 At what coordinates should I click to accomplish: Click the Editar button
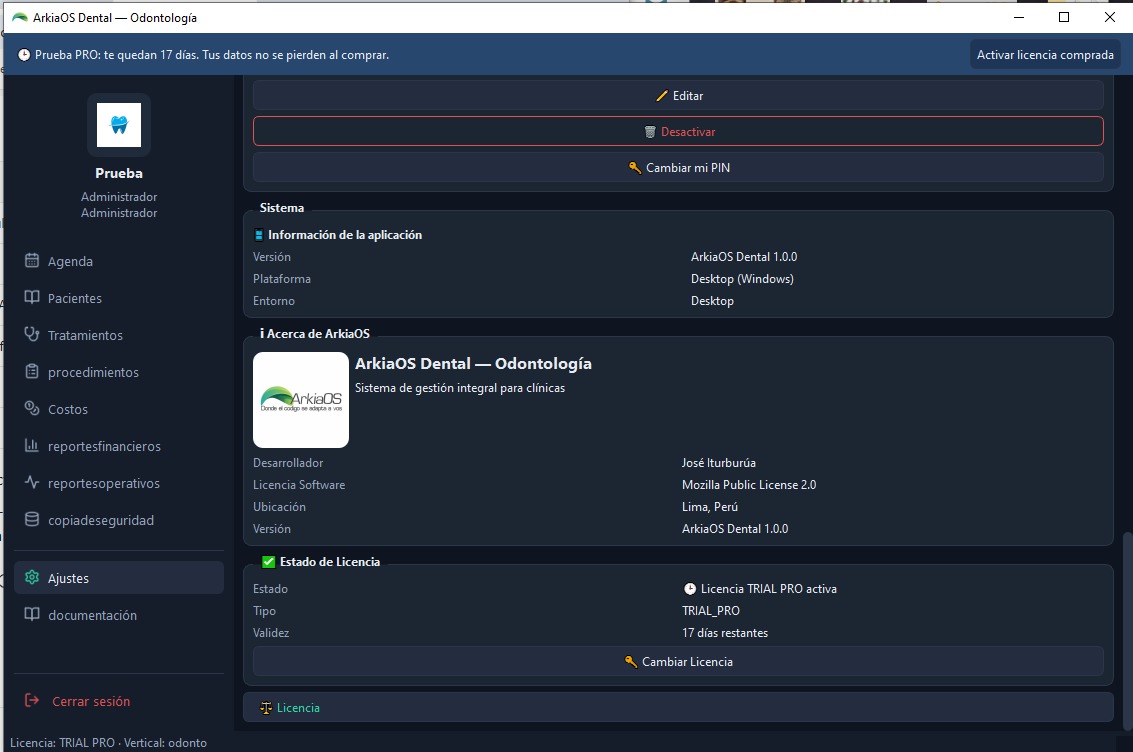point(678,95)
